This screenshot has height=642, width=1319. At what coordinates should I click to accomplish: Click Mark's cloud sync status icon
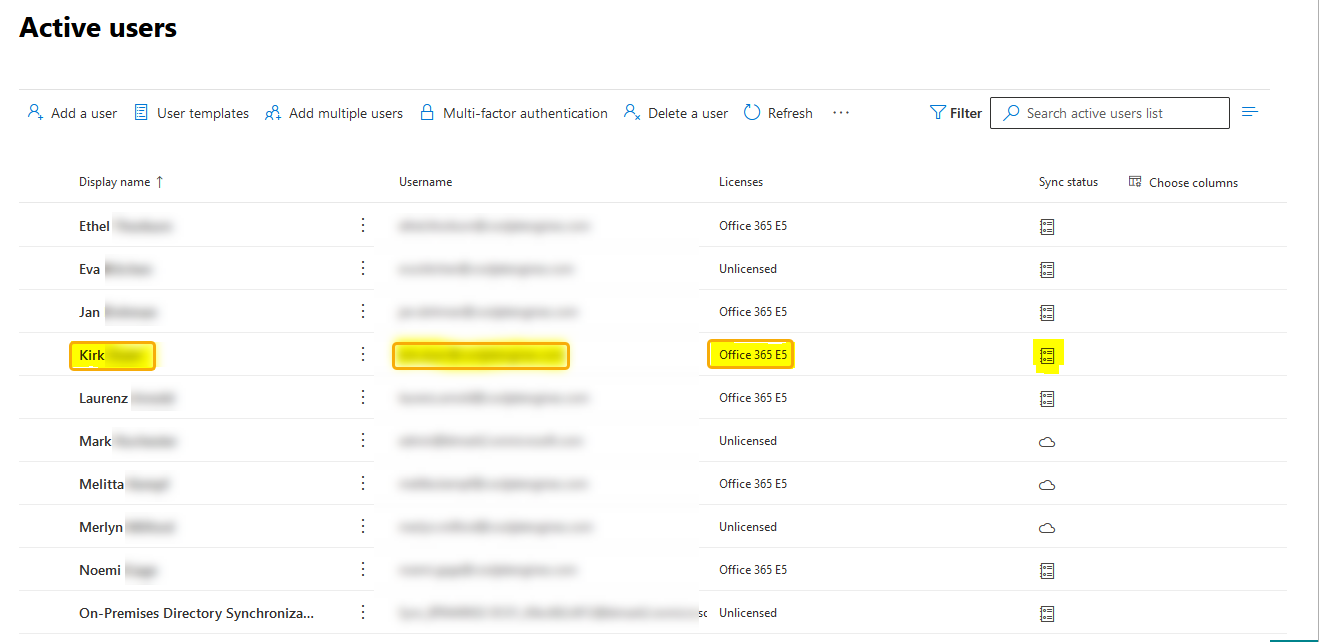pos(1047,442)
